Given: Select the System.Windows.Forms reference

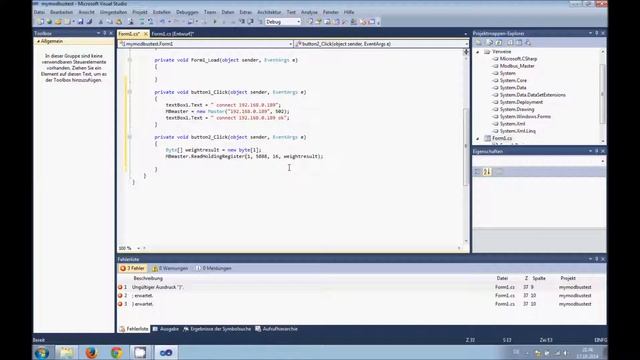Looking at the screenshot, I should tap(525, 117).
